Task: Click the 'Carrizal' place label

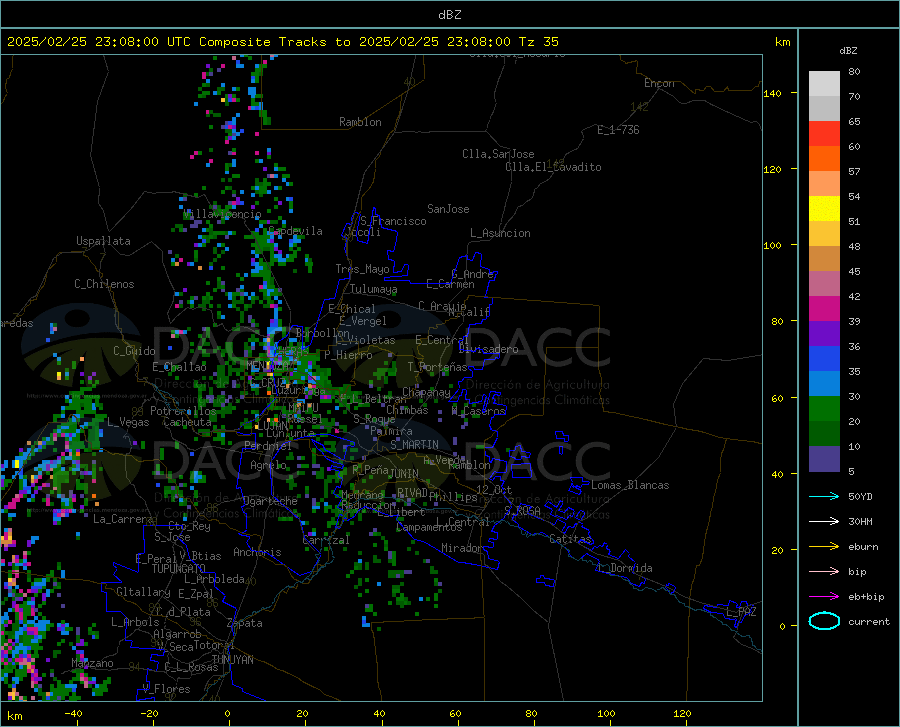Action: 326,540
